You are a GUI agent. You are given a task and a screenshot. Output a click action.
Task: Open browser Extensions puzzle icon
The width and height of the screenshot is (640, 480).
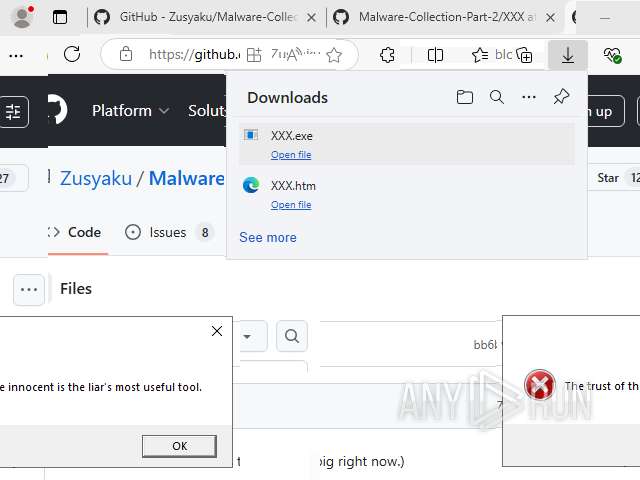(x=387, y=55)
